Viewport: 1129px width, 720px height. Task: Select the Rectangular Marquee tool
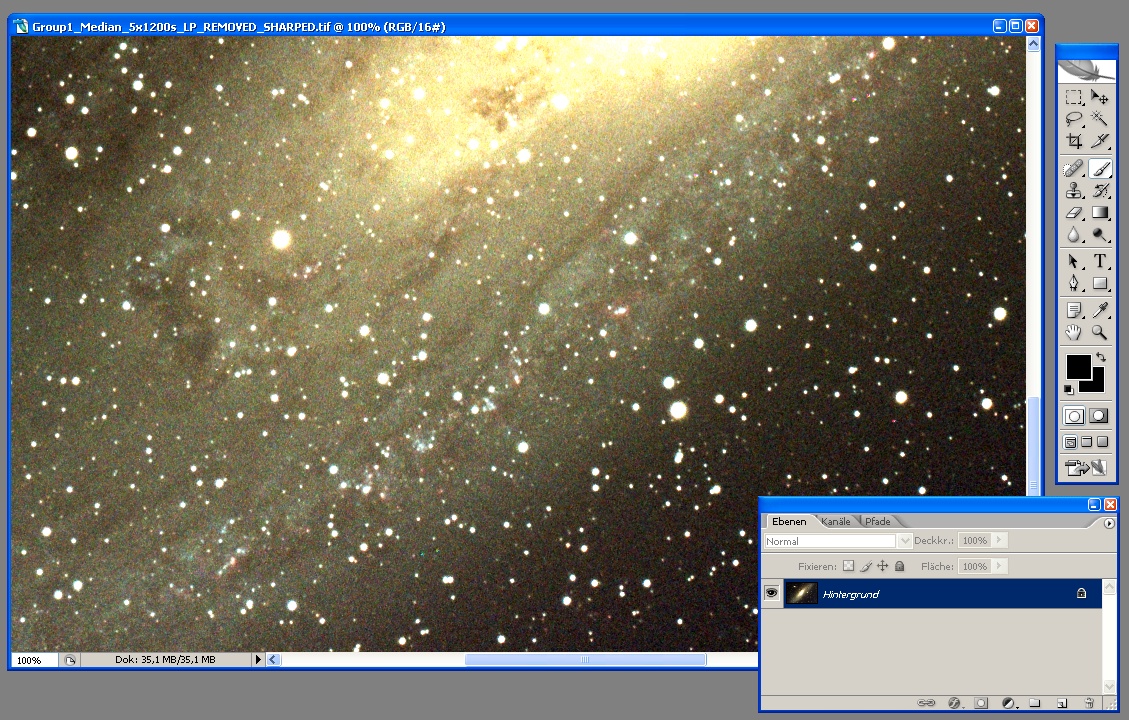(1074, 97)
